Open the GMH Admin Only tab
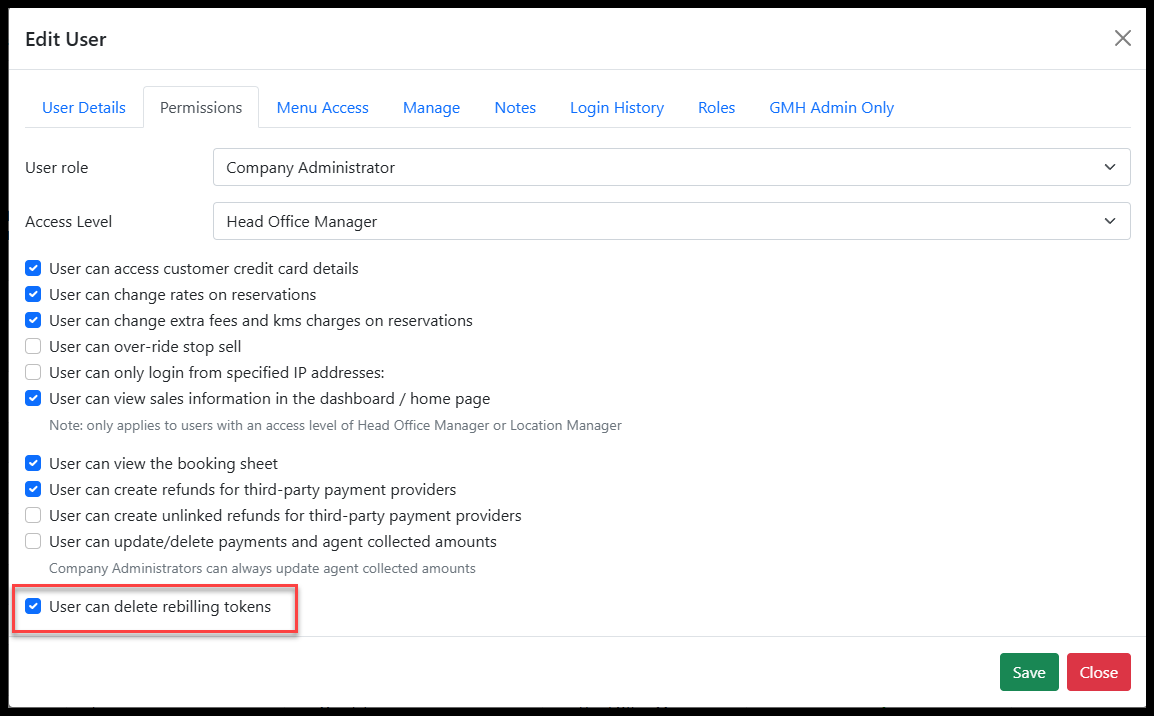The image size is (1154, 716). [831, 107]
